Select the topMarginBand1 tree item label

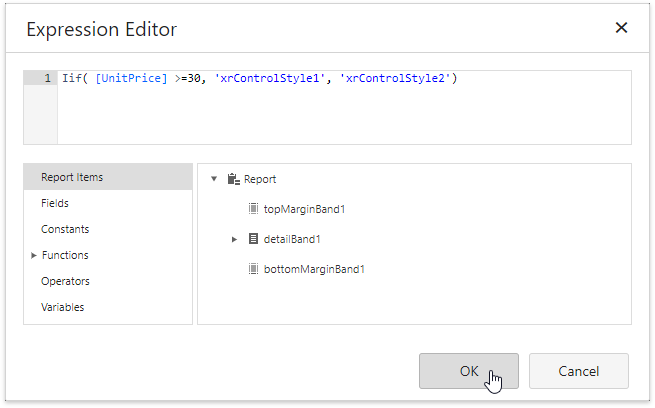[304, 209]
